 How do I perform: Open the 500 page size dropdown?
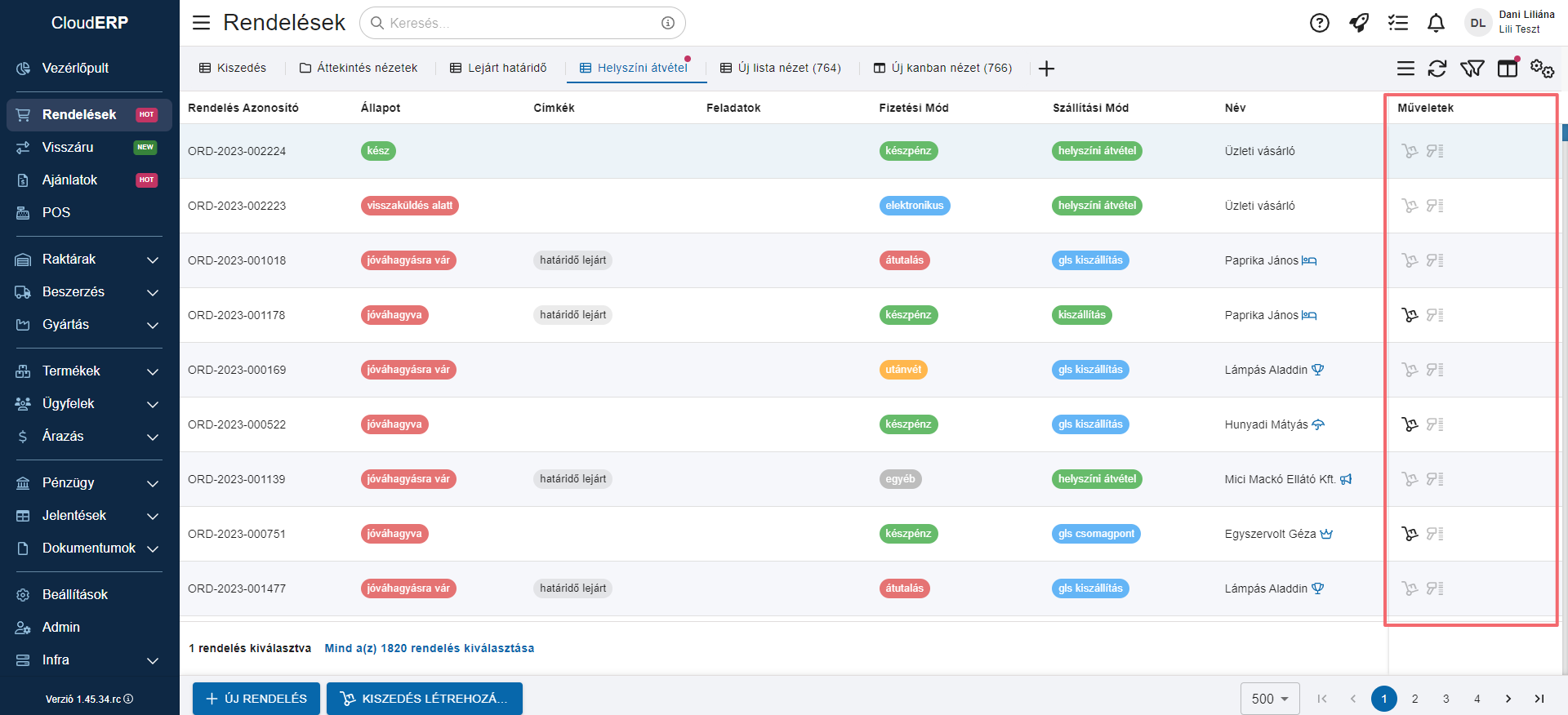[x=1270, y=699]
